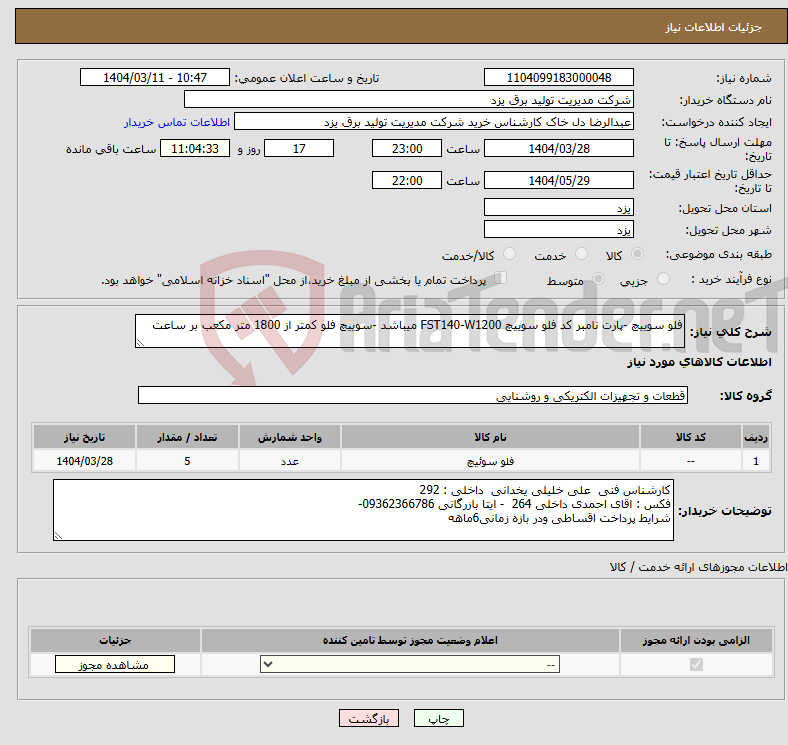
Task: Select the کالا radio button
Action: [x=637, y=254]
